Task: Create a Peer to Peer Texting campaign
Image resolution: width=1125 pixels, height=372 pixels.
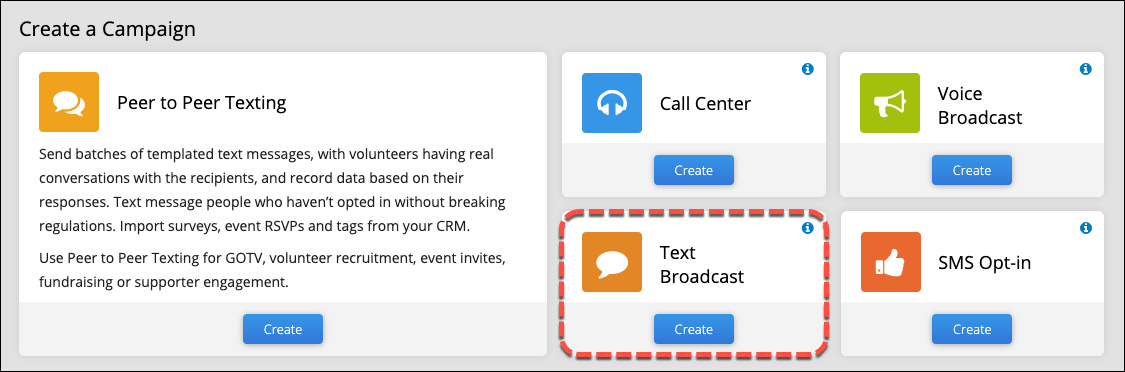Action: pyautogui.click(x=283, y=329)
